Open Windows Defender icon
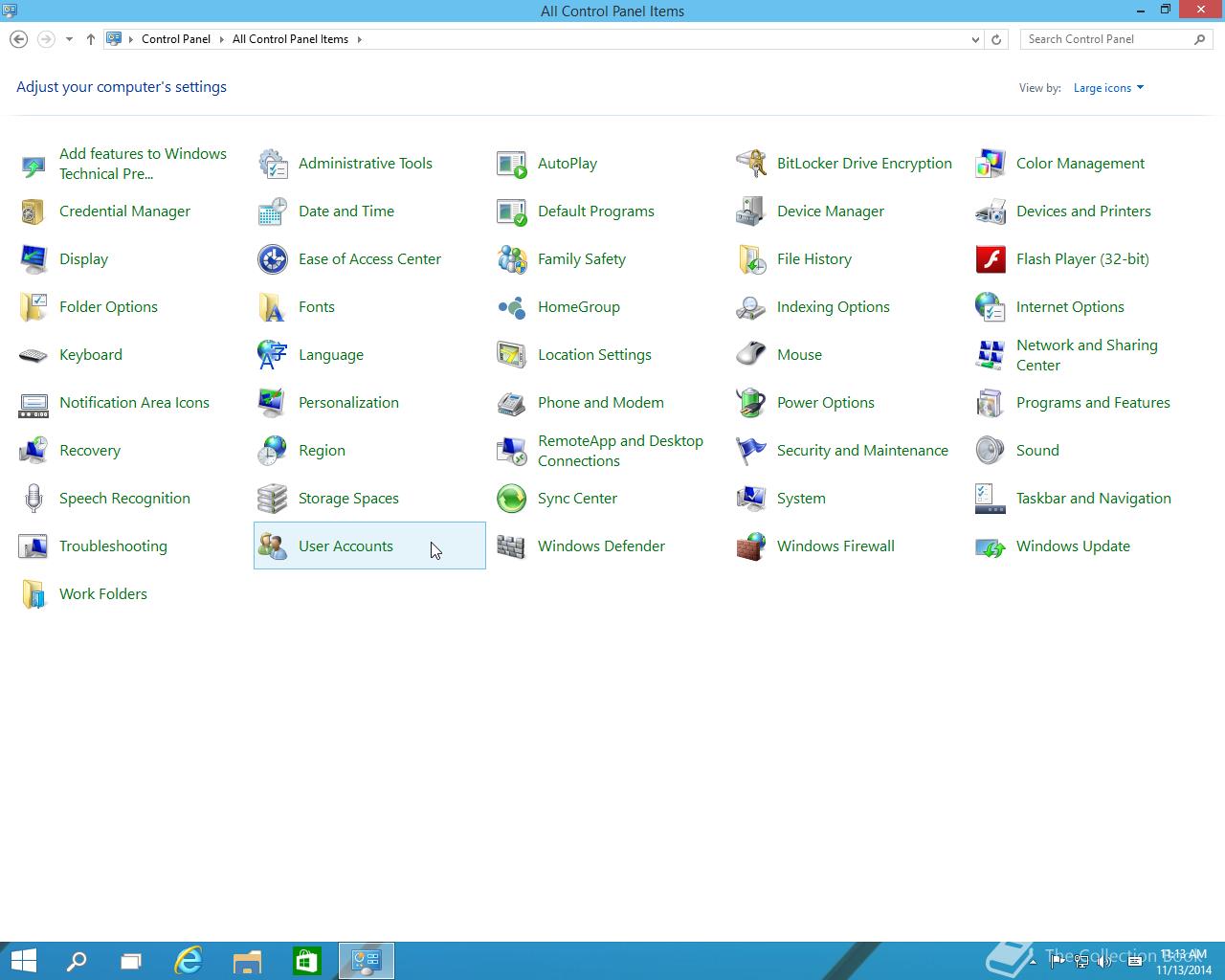This screenshot has height=980, width=1225. click(x=512, y=546)
